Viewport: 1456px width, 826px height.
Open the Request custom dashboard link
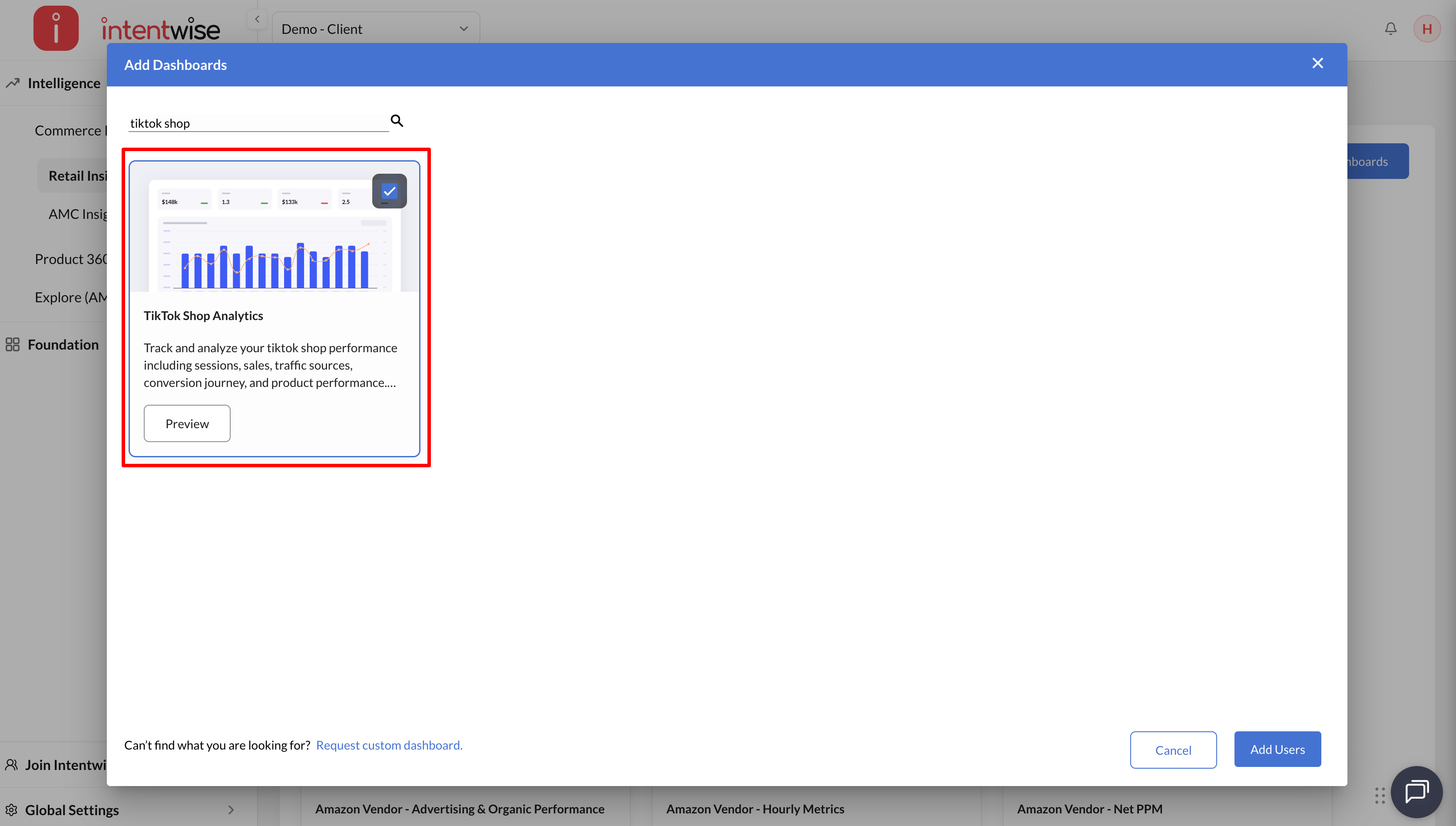coord(389,745)
